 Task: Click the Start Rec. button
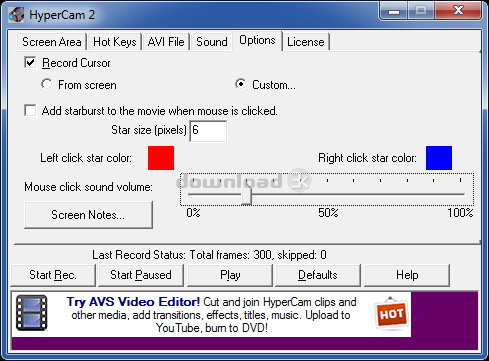(x=53, y=275)
